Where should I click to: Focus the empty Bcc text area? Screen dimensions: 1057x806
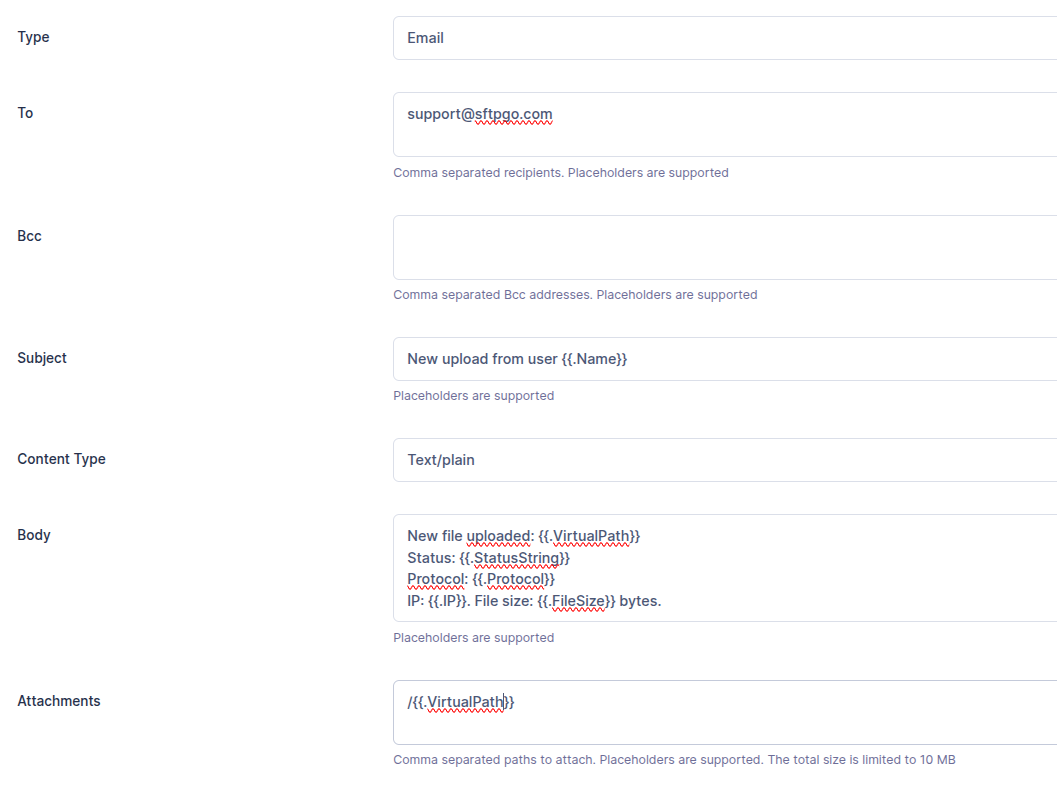point(724,247)
